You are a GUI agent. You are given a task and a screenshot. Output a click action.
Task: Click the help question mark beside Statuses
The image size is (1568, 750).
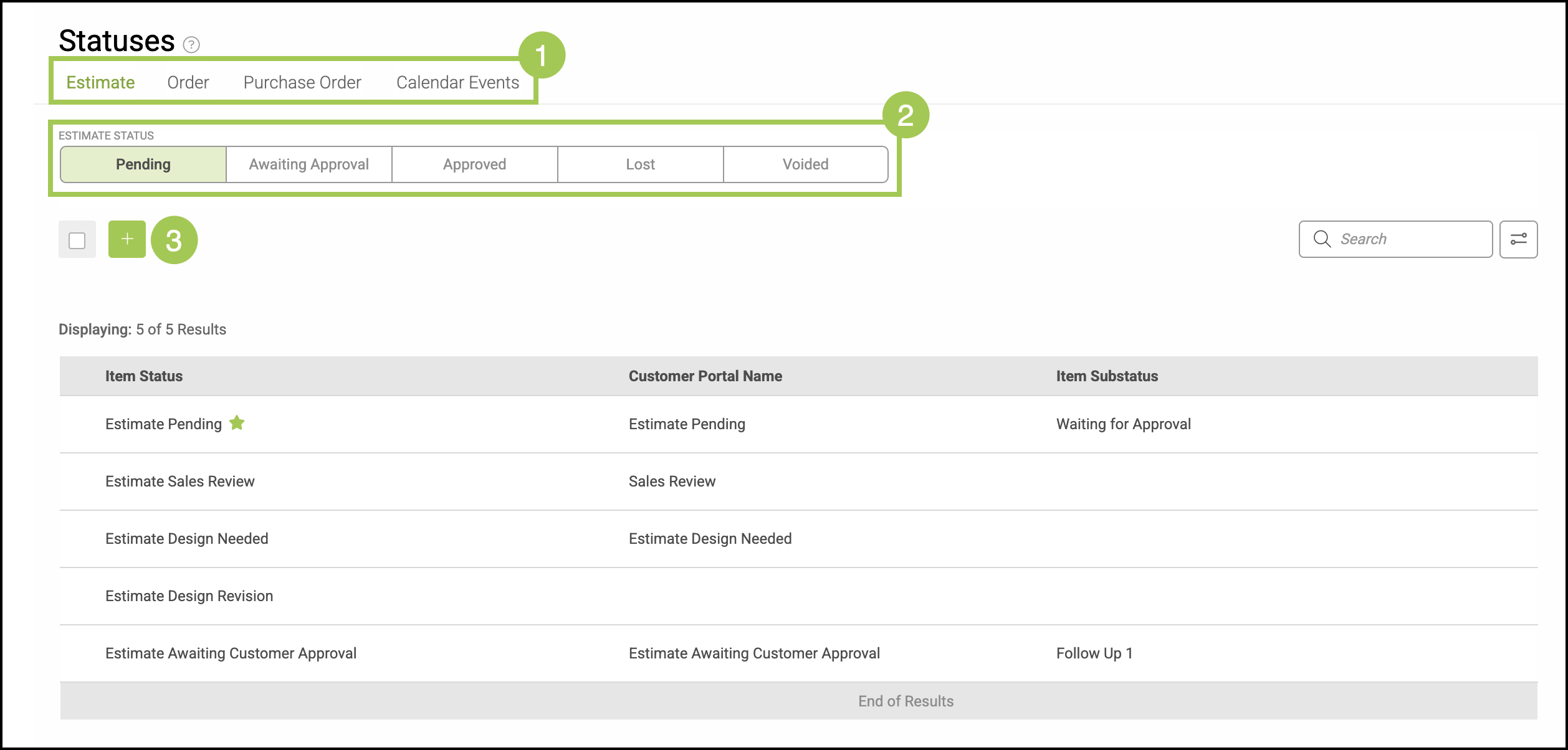[191, 45]
